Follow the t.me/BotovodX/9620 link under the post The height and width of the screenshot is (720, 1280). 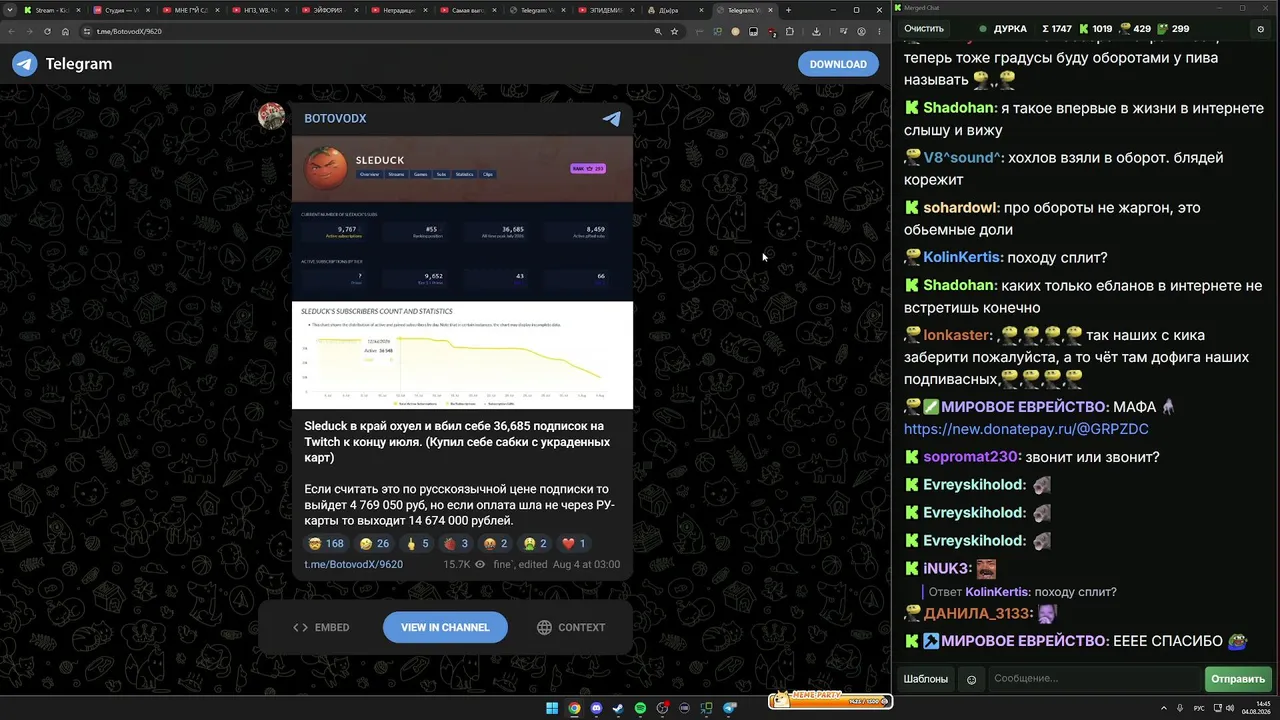[x=353, y=564]
